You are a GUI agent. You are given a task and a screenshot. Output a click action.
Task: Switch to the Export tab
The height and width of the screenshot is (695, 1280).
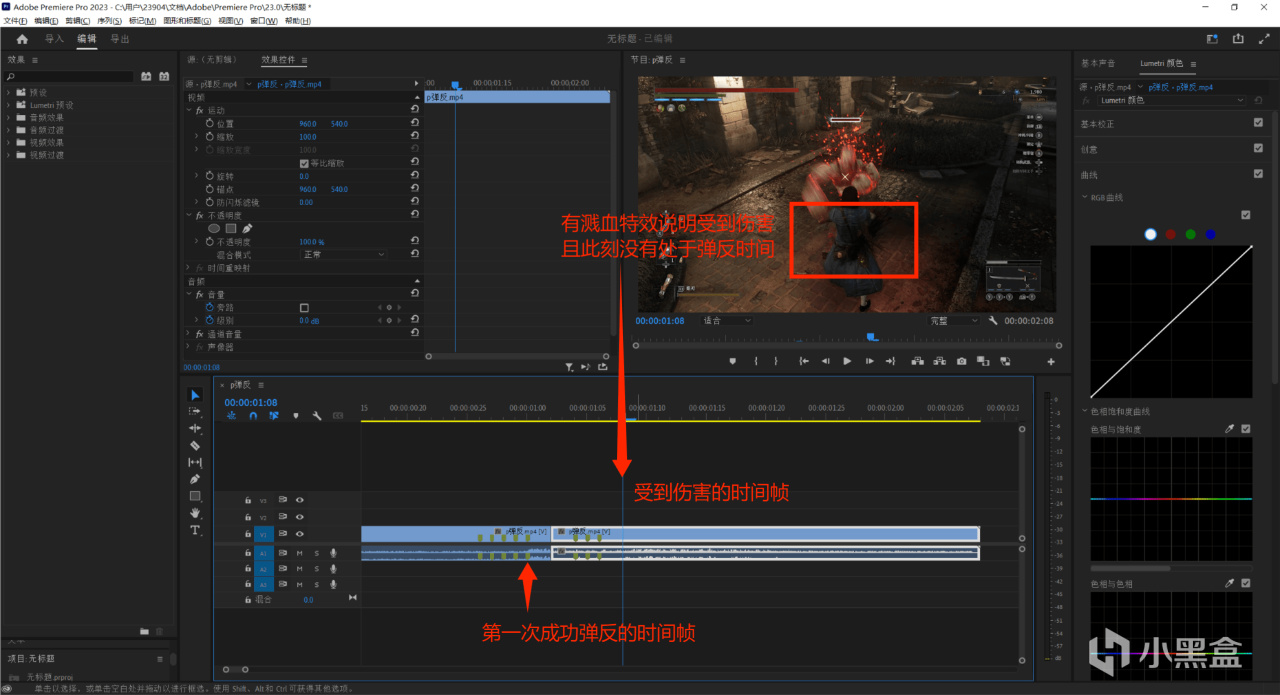tap(120, 39)
